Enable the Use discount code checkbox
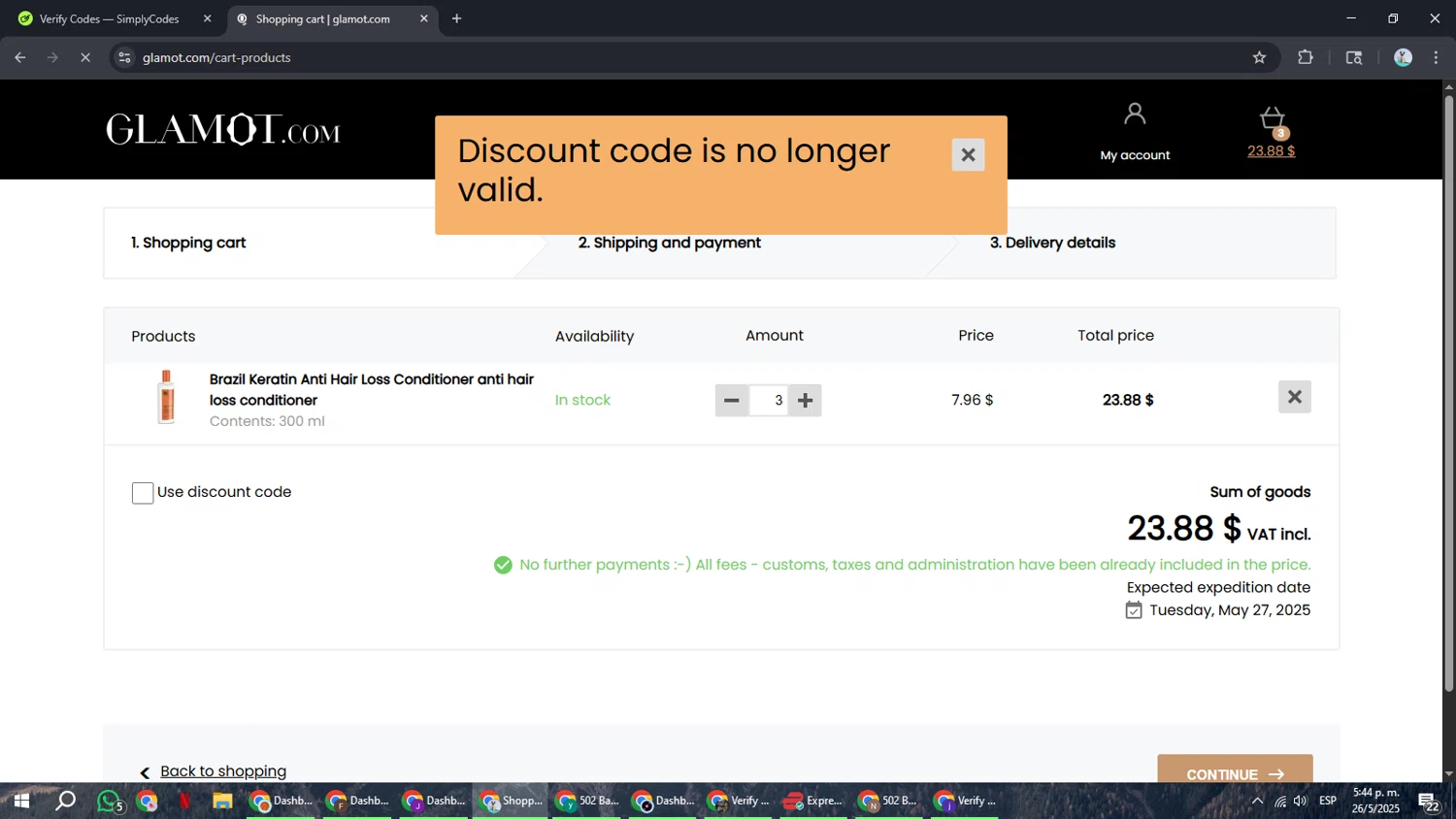This screenshot has width=1456, height=819. pyautogui.click(x=143, y=493)
